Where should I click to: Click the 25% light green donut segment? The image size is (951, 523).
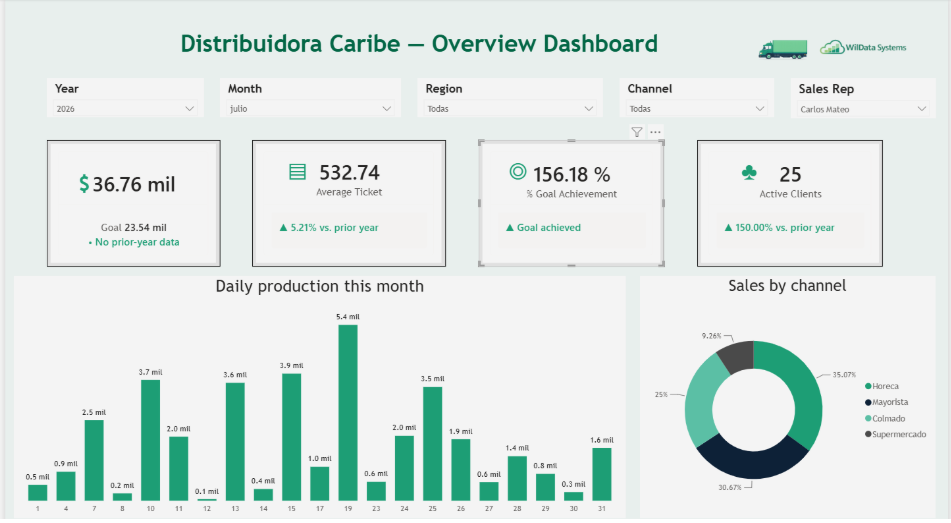point(702,400)
